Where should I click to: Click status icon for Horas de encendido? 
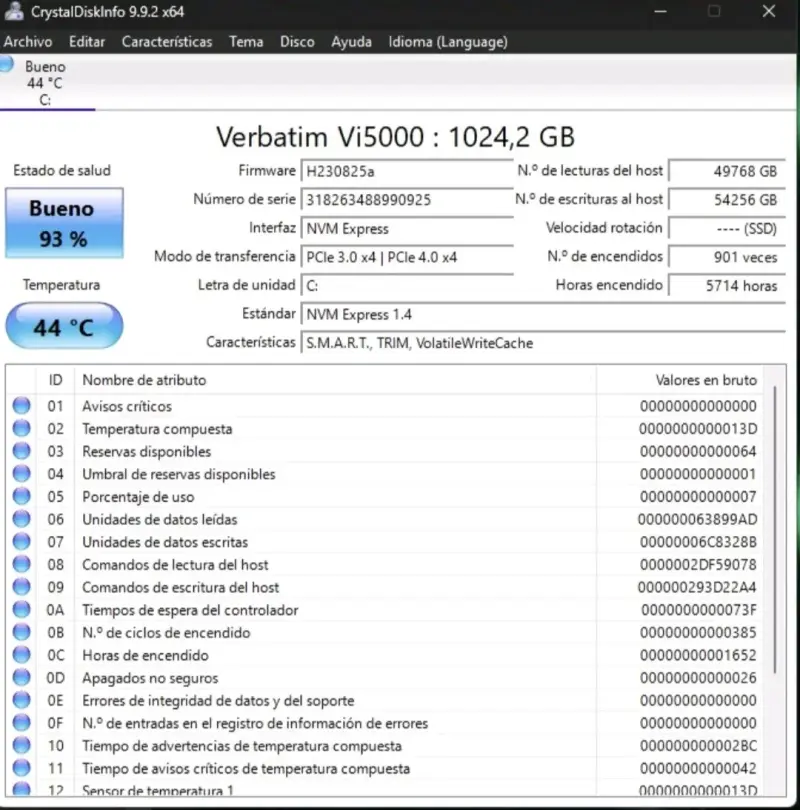pyautogui.click(x=22, y=655)
